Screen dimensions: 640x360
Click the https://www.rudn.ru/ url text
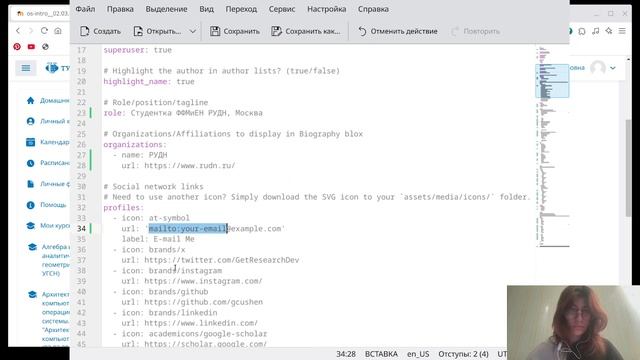click(190, 166)
